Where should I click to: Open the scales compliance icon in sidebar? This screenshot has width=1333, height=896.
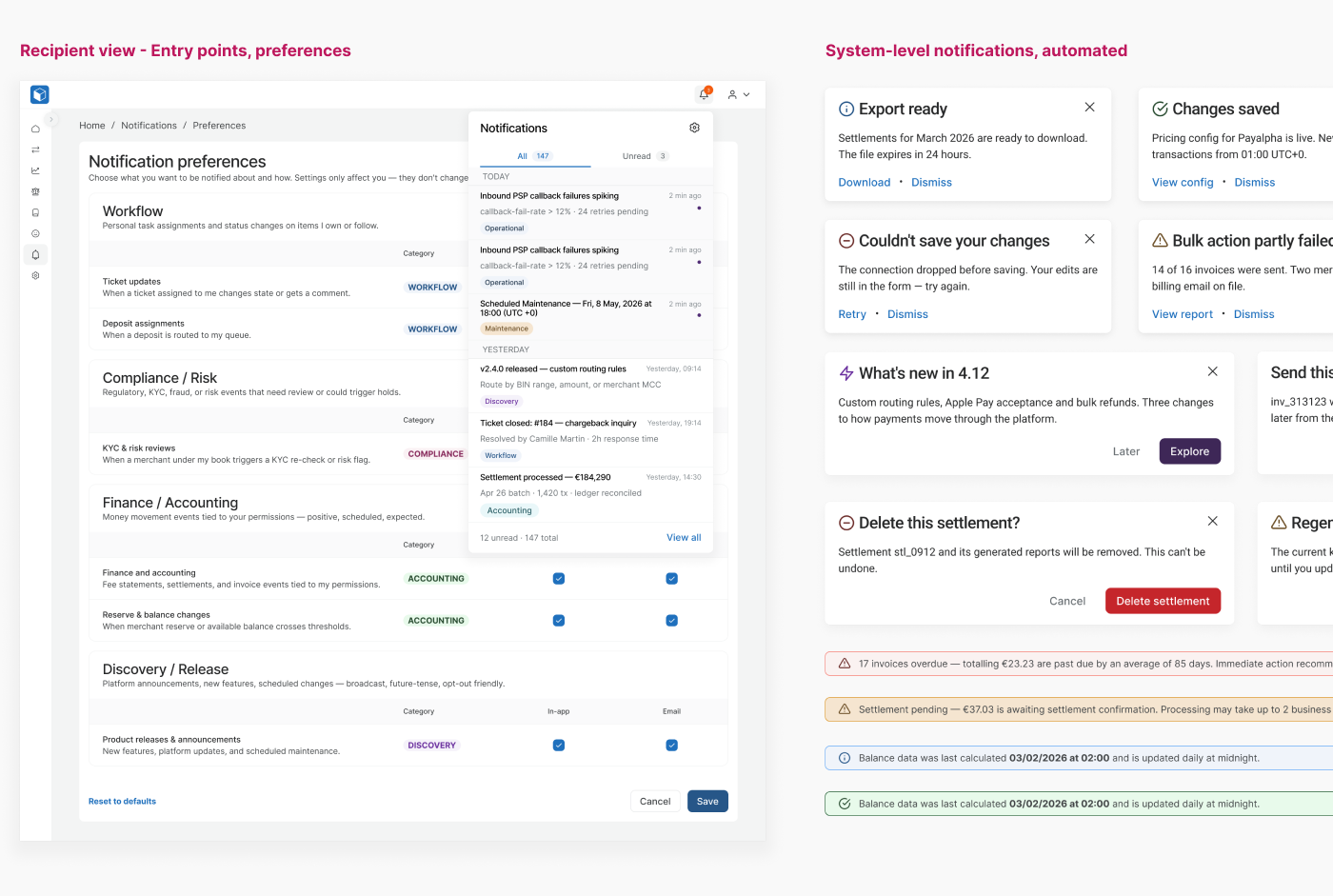pos(35,191)
